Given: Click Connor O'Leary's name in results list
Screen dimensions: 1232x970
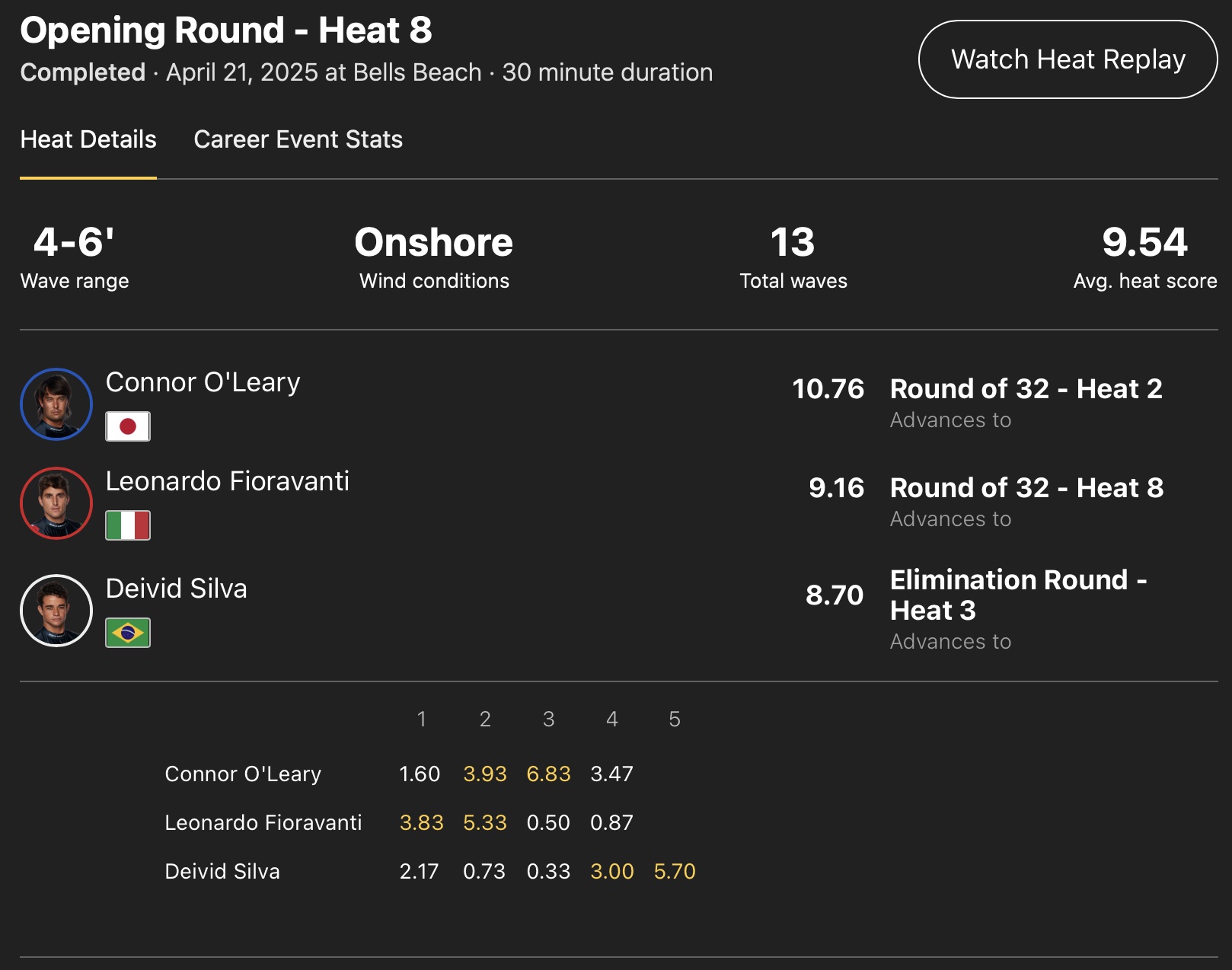Looking at the screenshot, I should (203, 382).
